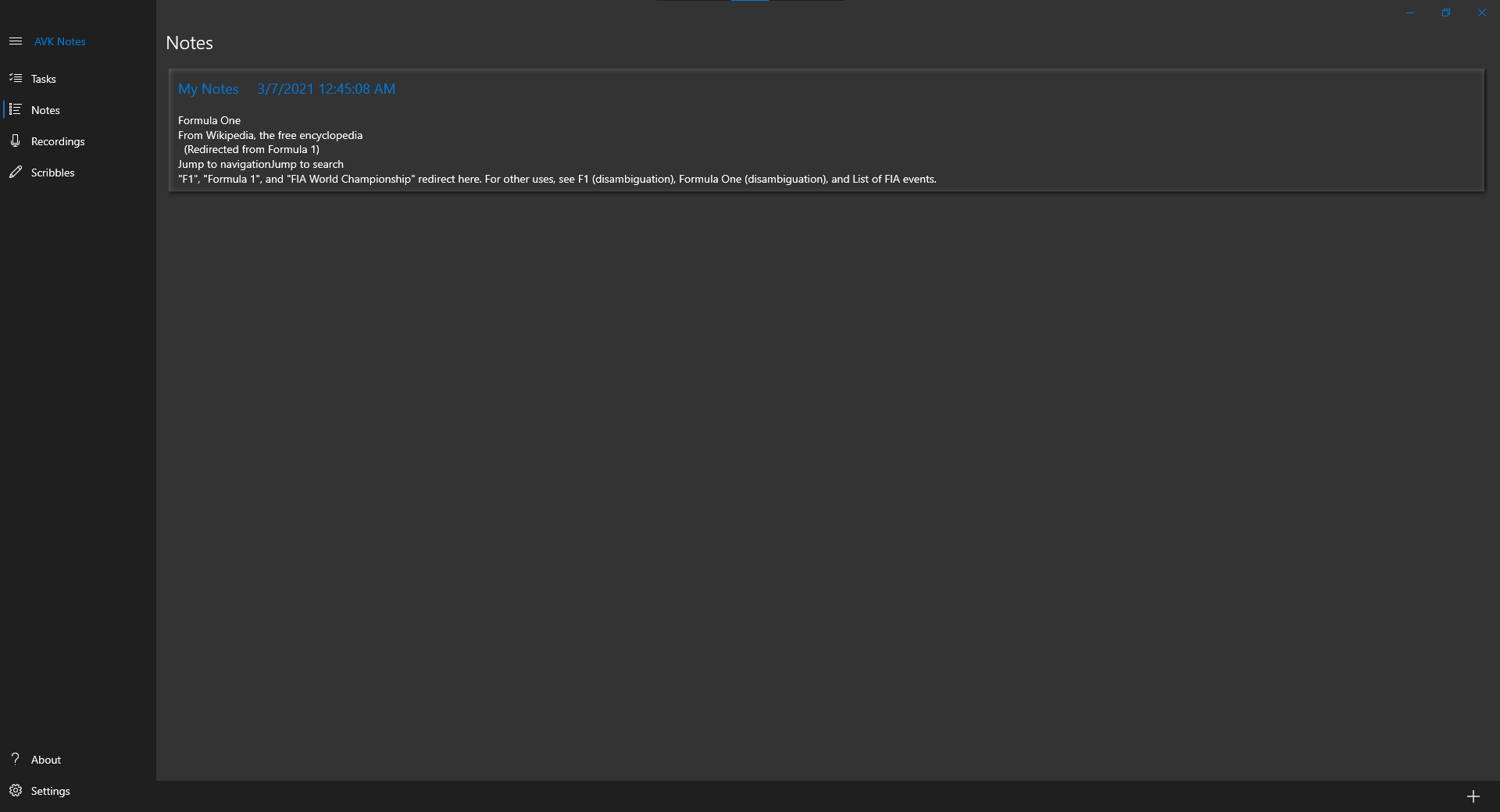Open the My Notes note title

(x=209, y=89)
